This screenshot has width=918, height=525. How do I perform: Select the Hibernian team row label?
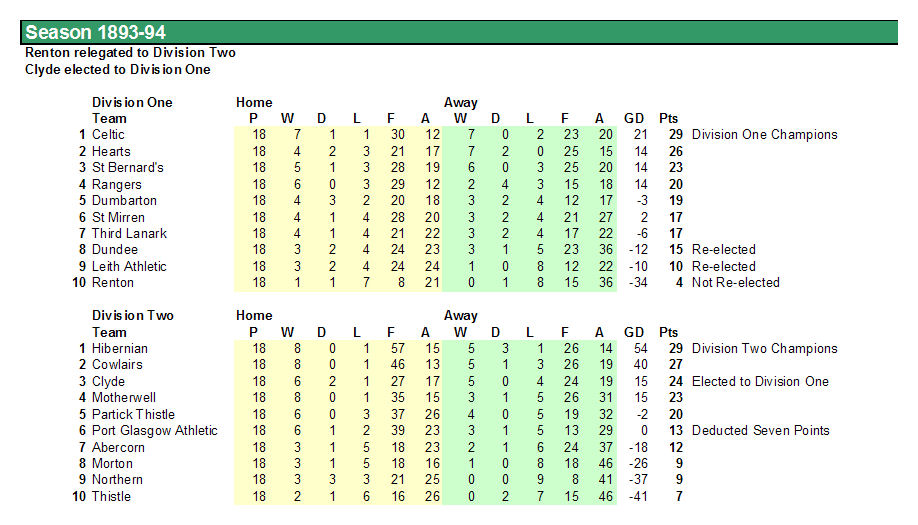[x=120, y=348]
